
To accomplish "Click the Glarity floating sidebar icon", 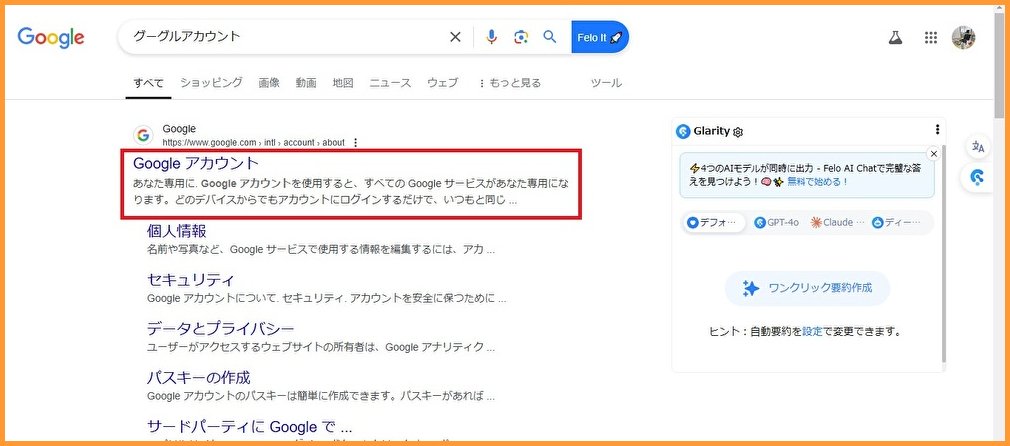I will (978, 177).
